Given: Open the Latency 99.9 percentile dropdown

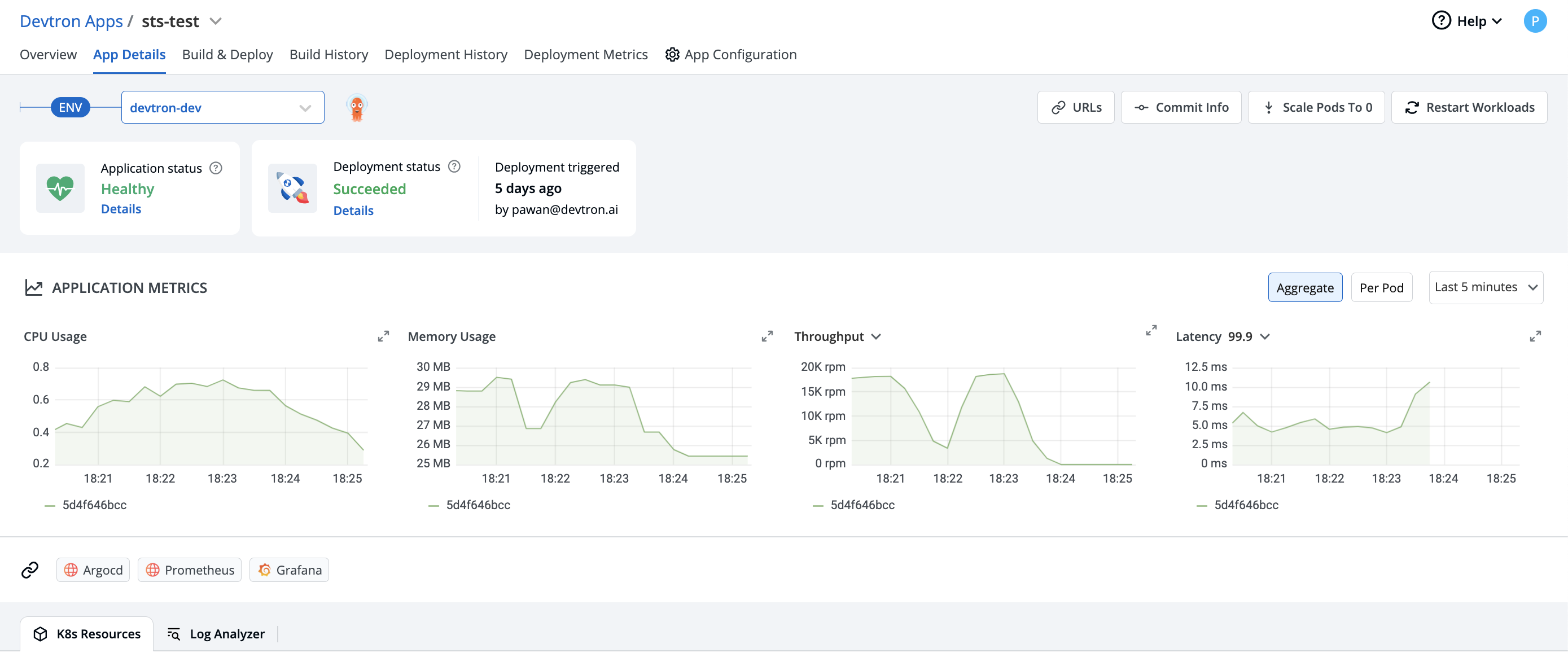Looking at the screenshot, I should 1264,337.
